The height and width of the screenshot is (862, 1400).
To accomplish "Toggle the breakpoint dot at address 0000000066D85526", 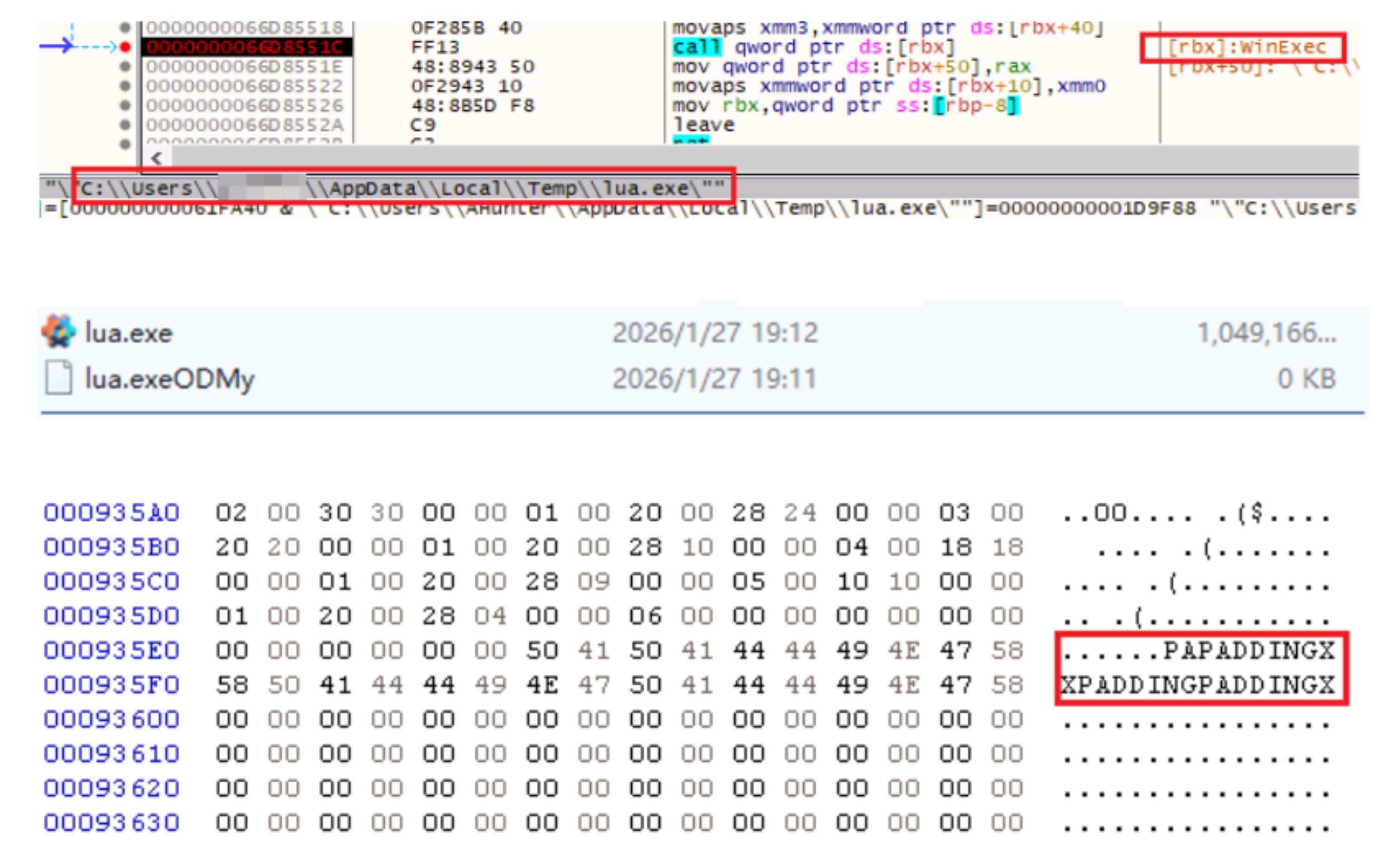I will tap(126, 105).
